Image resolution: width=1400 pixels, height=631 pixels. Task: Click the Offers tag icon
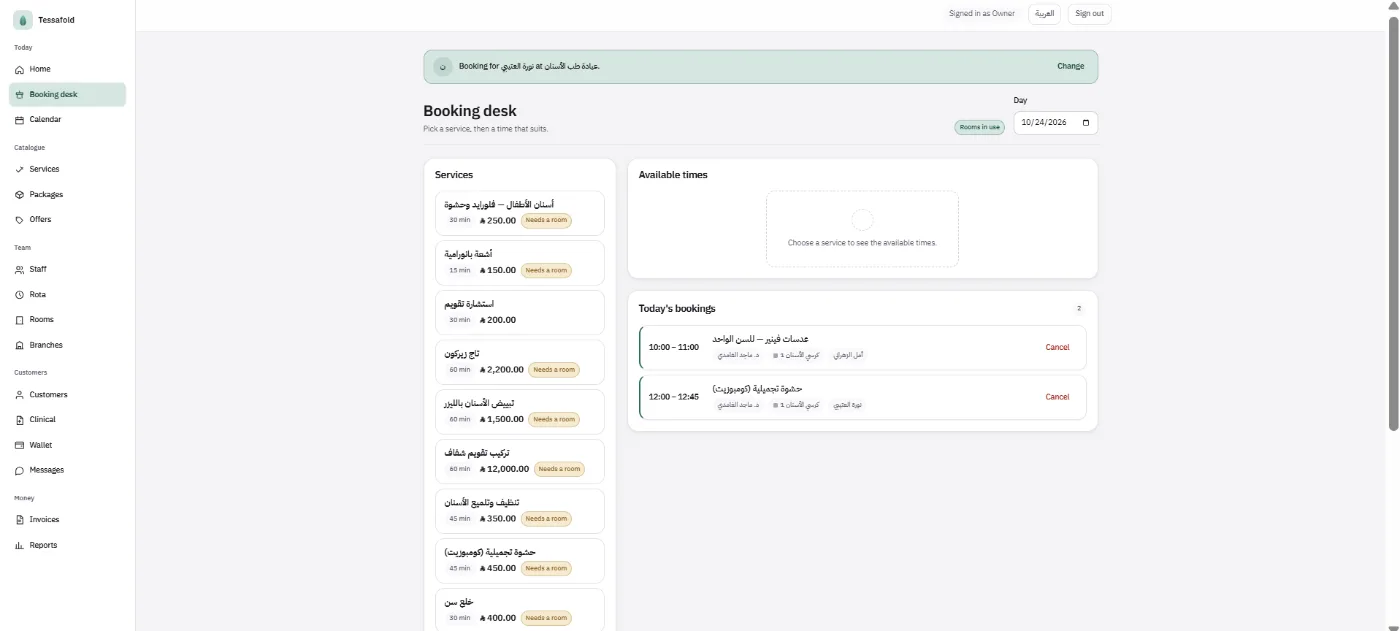20,220
